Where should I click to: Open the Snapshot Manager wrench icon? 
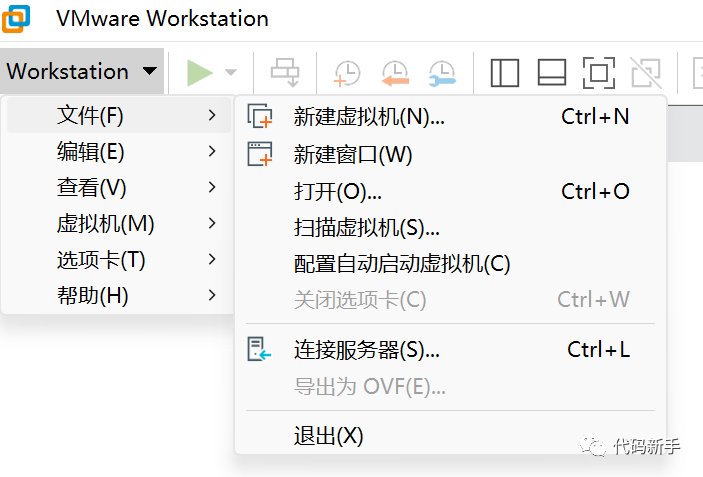[442, 73]
